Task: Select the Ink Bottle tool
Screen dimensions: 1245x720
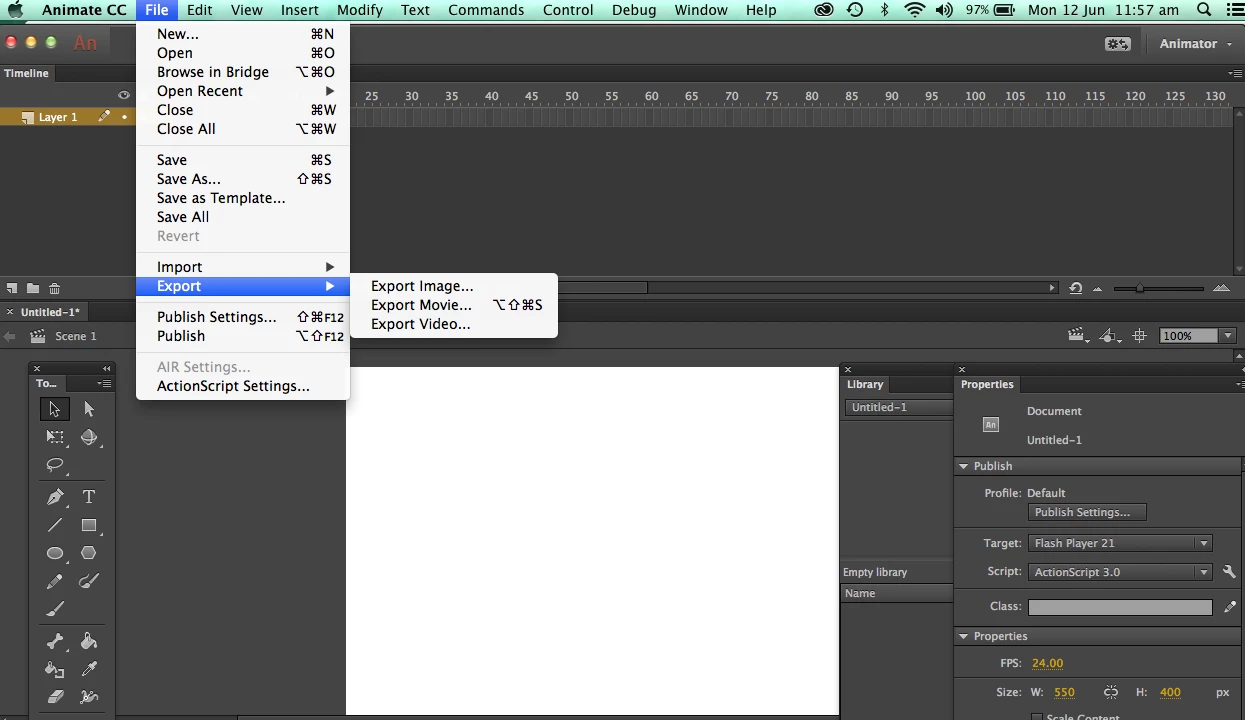Action: click(x=55, y=670)
